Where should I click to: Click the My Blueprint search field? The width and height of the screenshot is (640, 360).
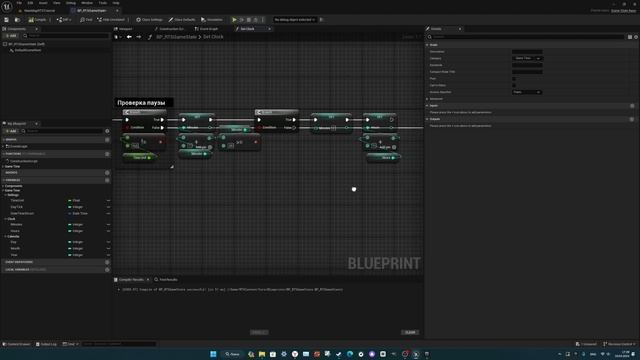[62, 131]
